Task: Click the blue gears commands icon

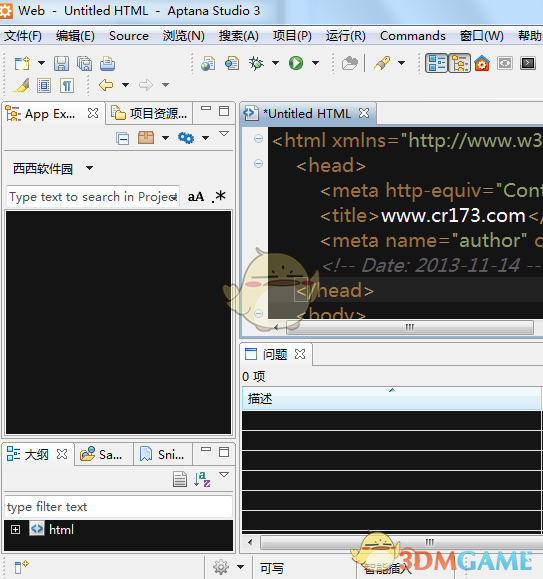Action: [x=186, y=138]
